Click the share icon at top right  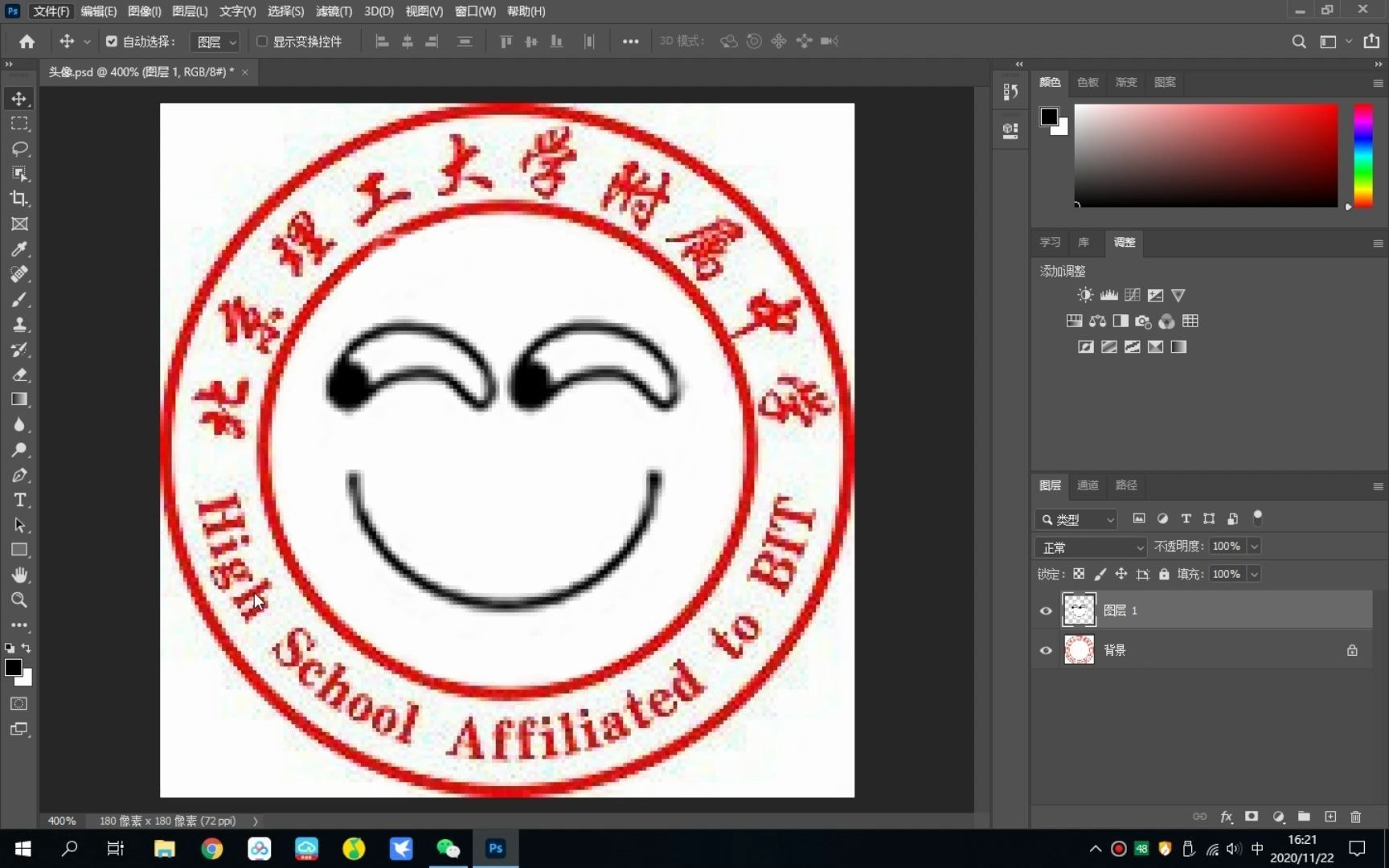click(x=1371, y=41)
